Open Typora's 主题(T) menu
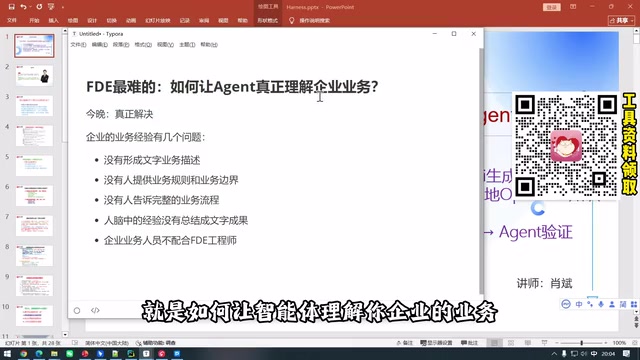 [187, 44]
